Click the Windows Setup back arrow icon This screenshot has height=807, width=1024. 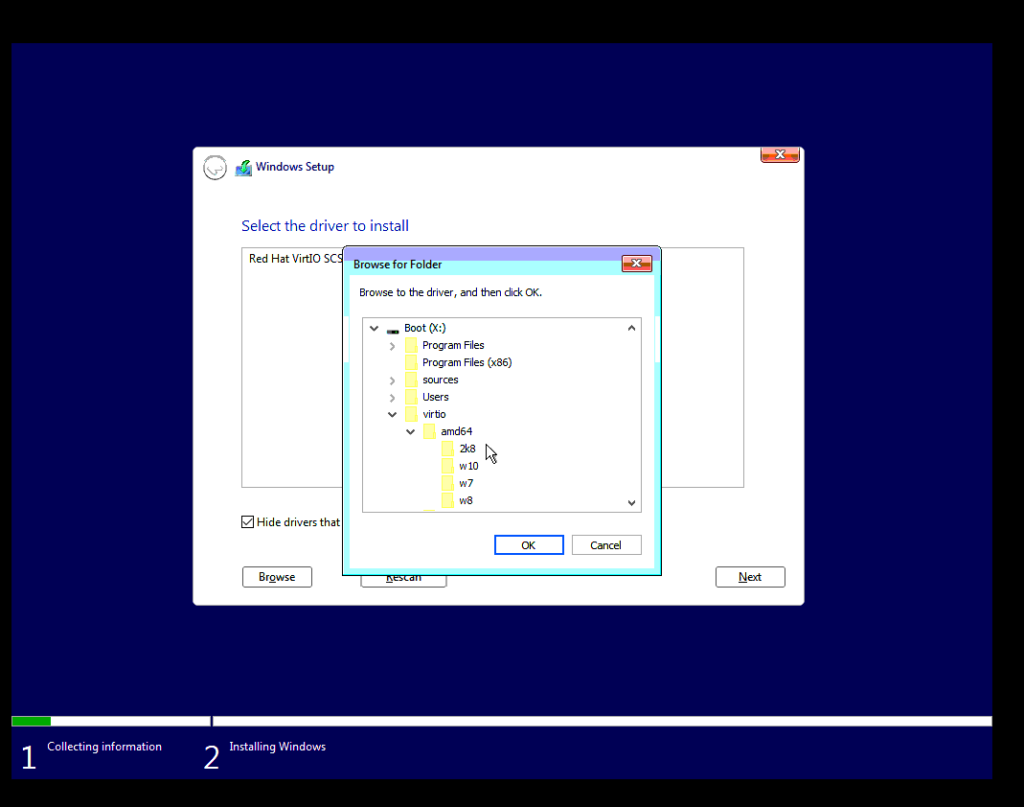214,168
